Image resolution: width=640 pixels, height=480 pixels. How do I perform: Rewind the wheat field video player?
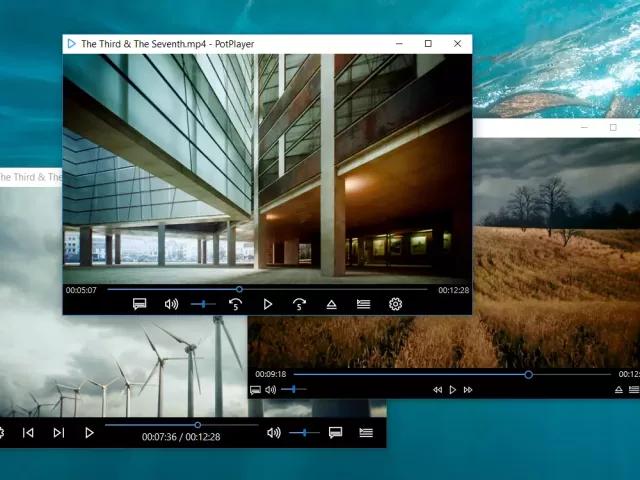(x=437, y=390)
